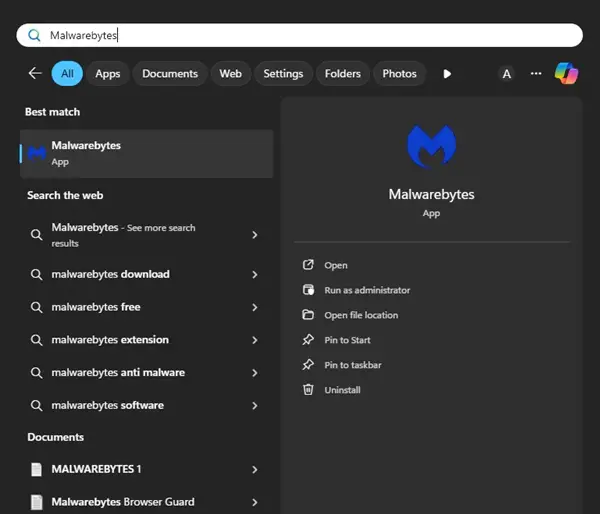This screenshot has height=514, width=600.
Task: Click the trash icon beside Uninstall
Action: (x=308, y=389)
